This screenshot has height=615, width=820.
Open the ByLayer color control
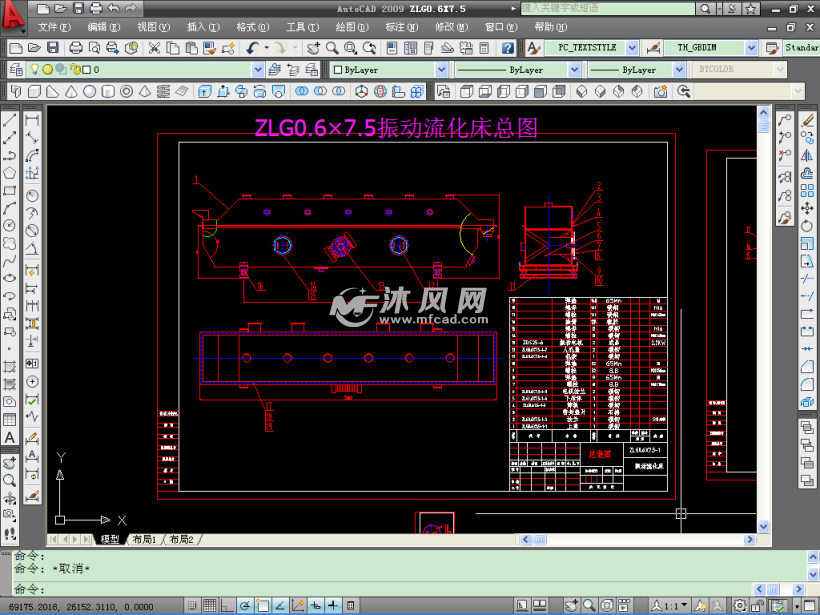coord(390,69)
